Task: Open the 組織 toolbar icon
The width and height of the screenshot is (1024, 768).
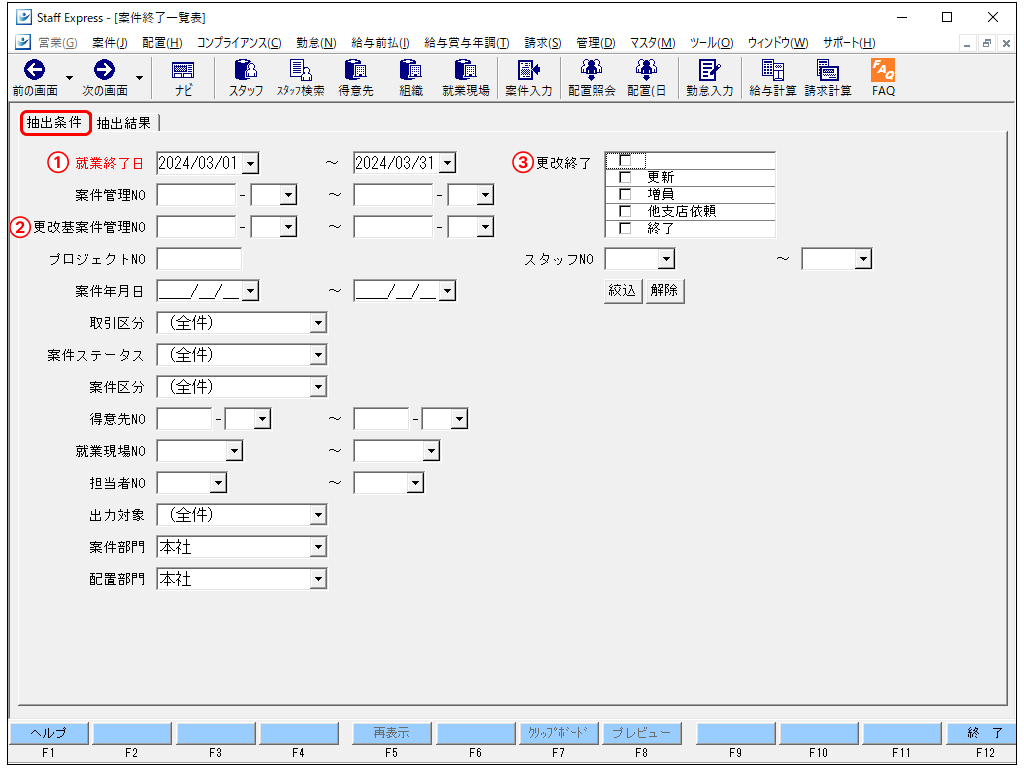Action: (411, 69)
